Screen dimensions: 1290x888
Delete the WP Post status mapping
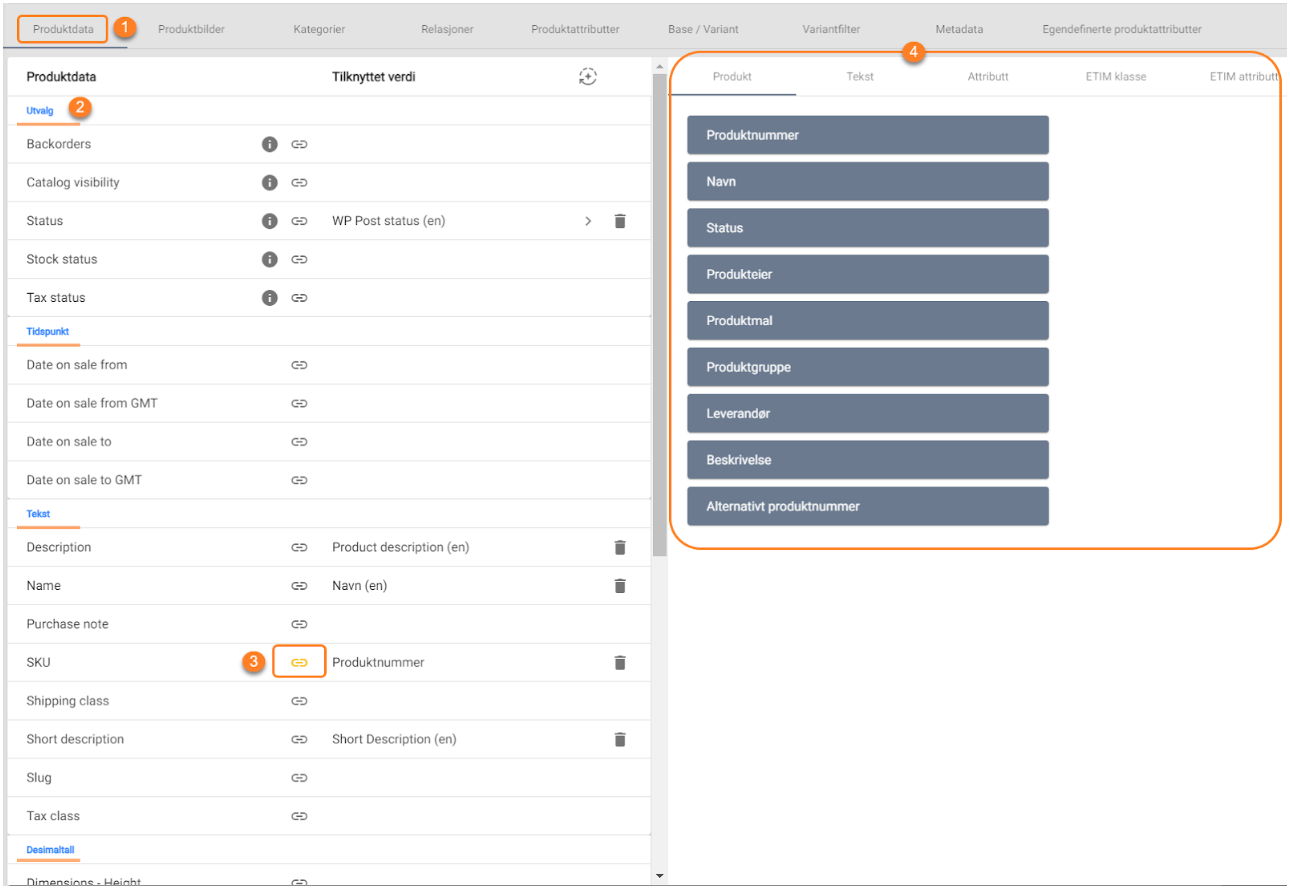coord(620,221)
